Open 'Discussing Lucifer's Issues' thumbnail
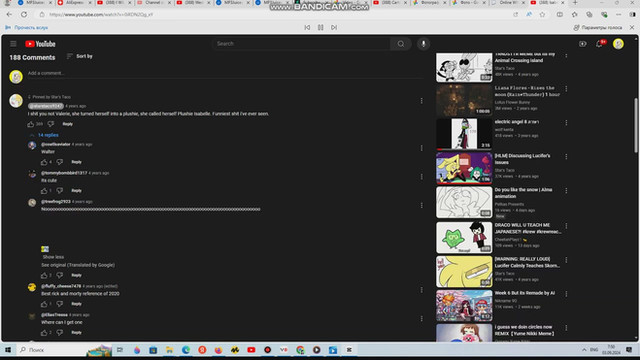Image resolution: width=640 pixels, height=360 pixels. click(464, 168)
